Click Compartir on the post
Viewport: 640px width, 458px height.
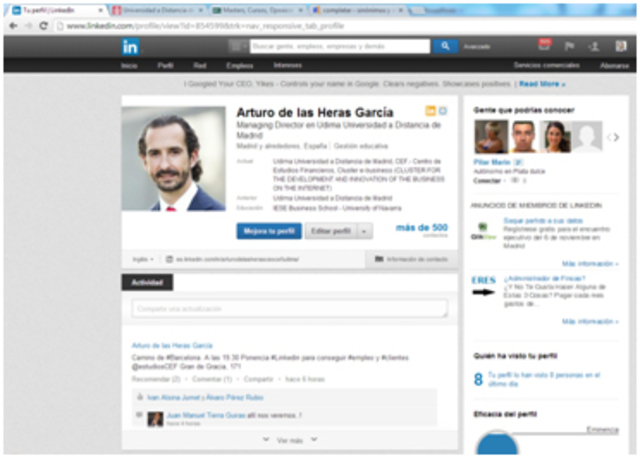pyautogui.click(x=258, y=379)
